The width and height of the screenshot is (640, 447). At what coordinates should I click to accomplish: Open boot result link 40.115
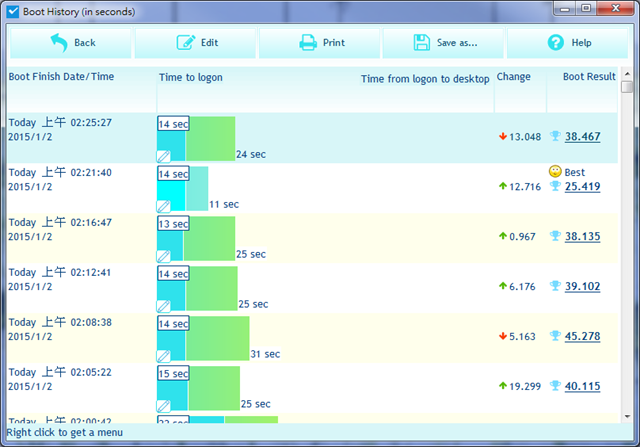582,386
